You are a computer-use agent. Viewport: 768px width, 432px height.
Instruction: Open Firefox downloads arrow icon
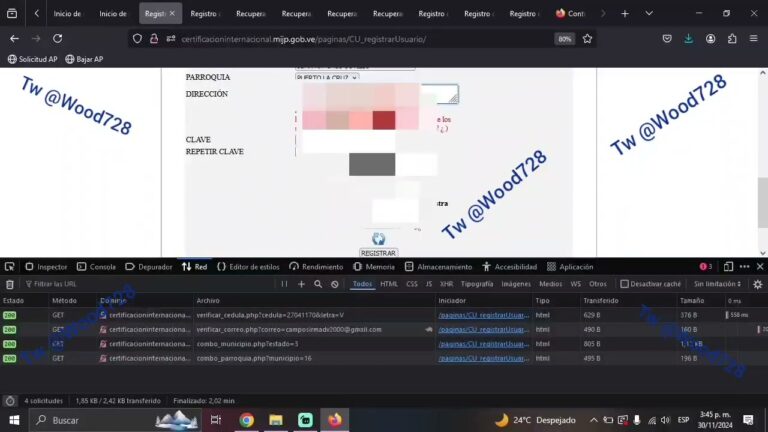[x=688, y=38]
